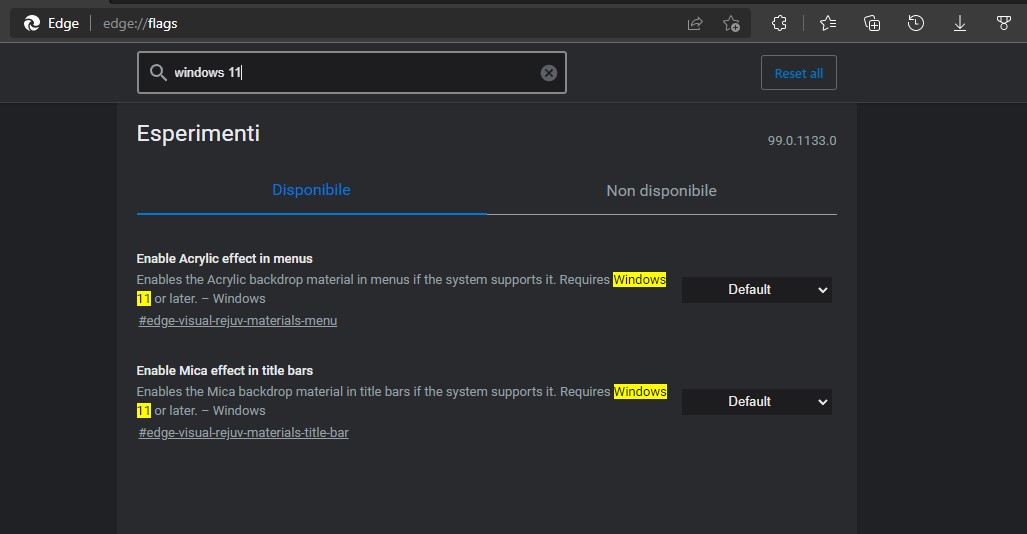This screenshot has width=1027, height=534.
Task: Click the Acrylic backdrop description text
Action: [401, 289]
